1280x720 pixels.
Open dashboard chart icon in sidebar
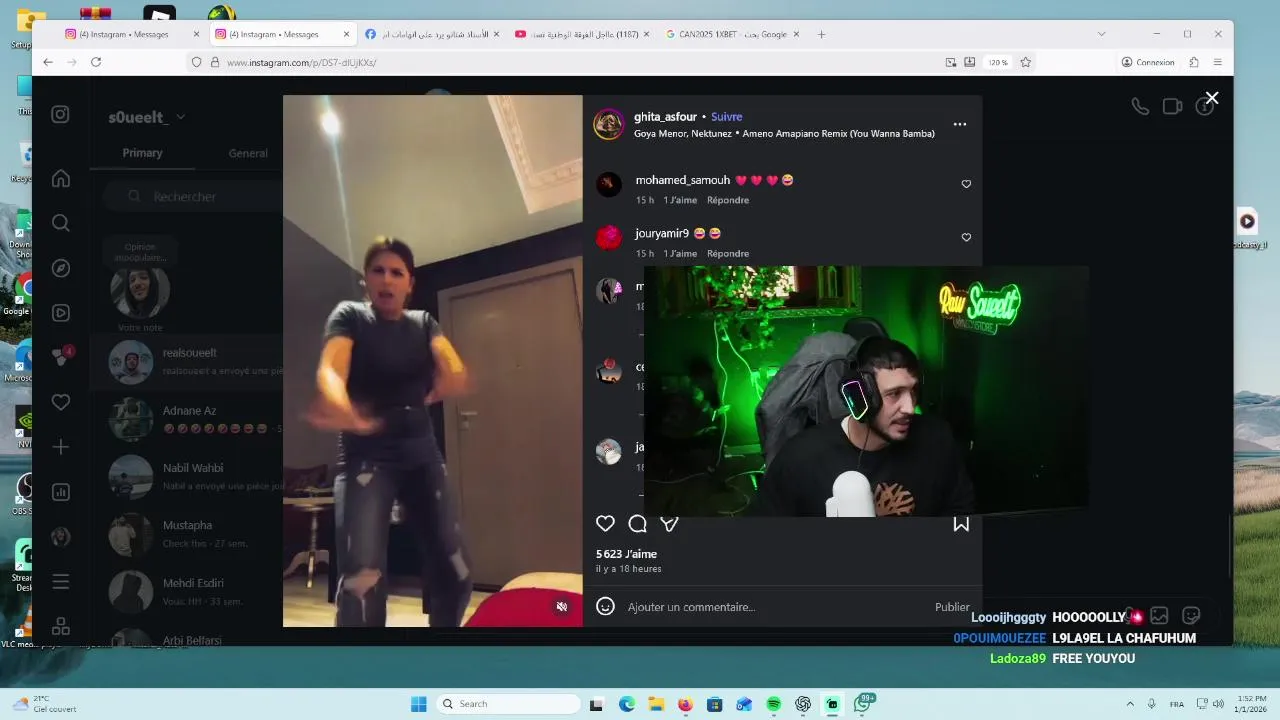click(x=61, y=492)
